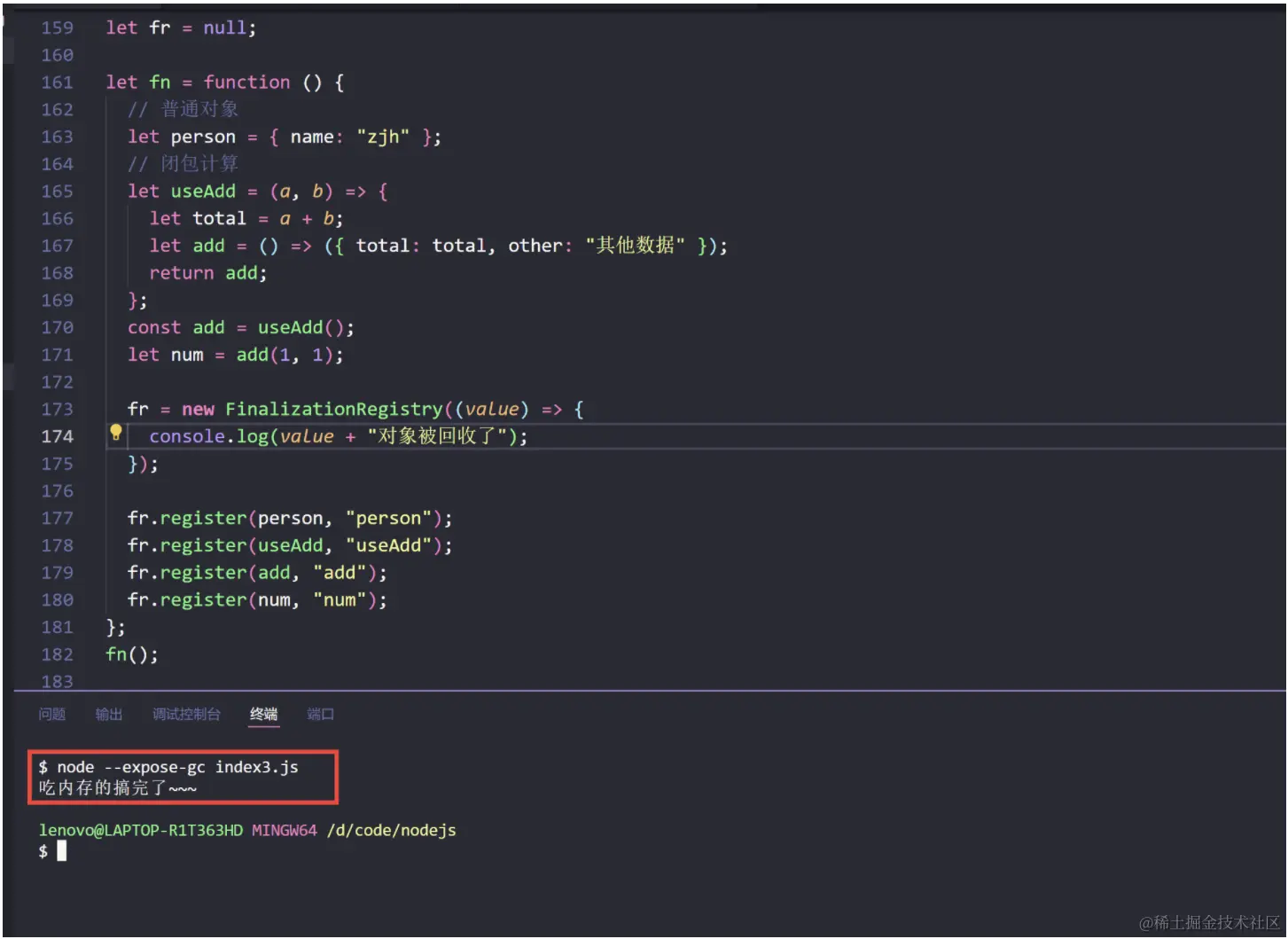Click line number 182 in the gutter
This screenshot has height=939, width=1288.
(x=57, y=654)
